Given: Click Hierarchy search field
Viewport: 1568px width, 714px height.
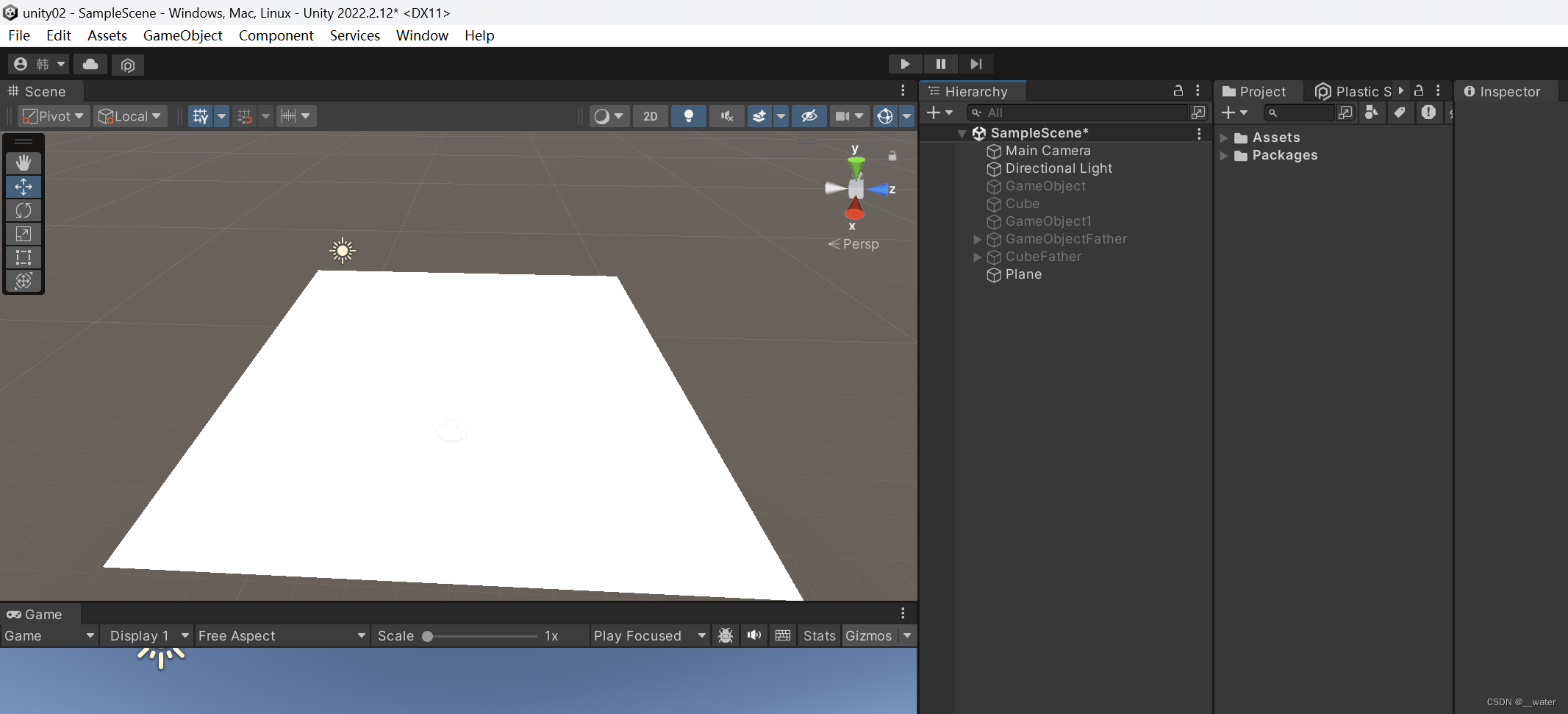Looking at the screenshot, I should (1077, 113).
